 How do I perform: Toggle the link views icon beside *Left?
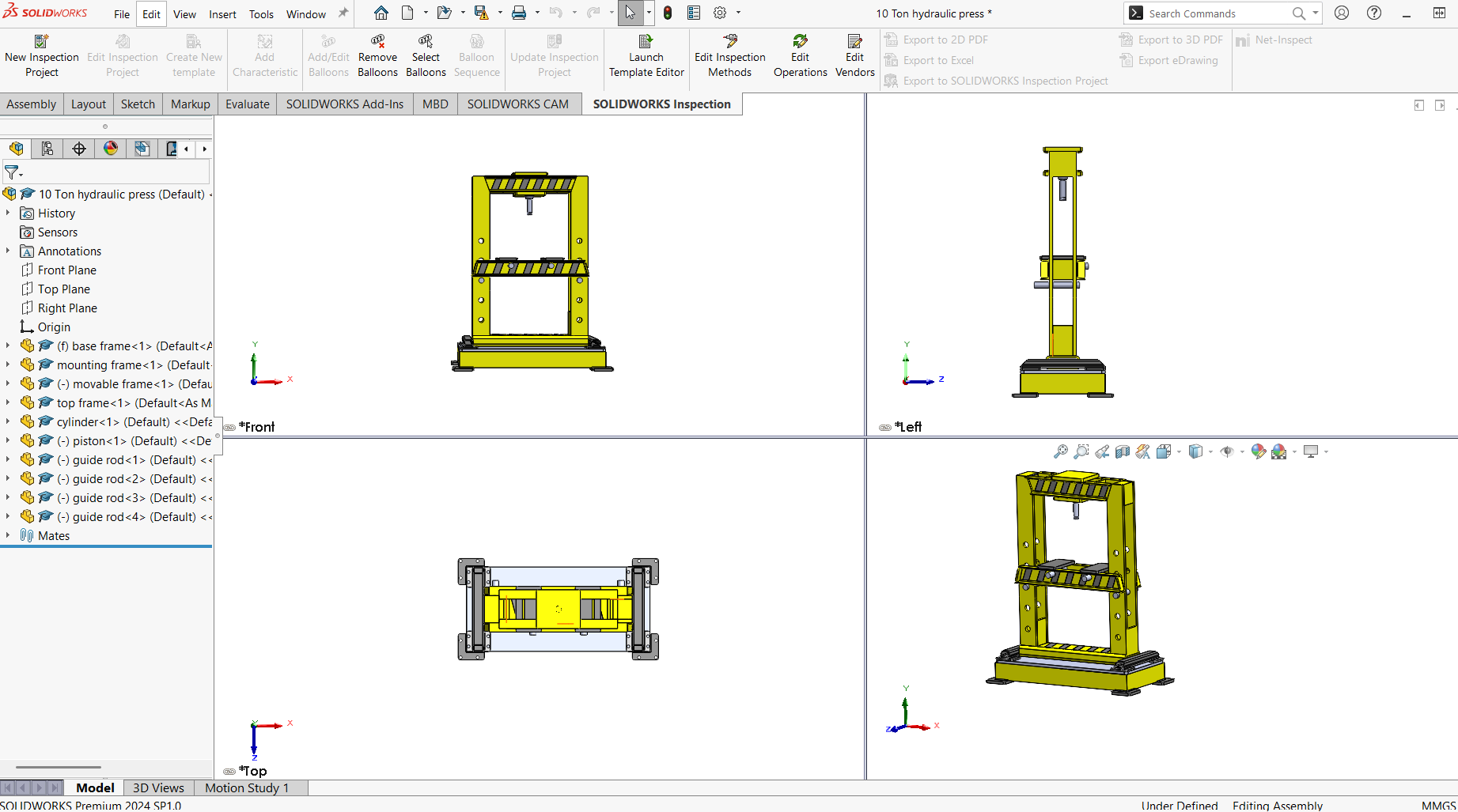click(885, 428)
